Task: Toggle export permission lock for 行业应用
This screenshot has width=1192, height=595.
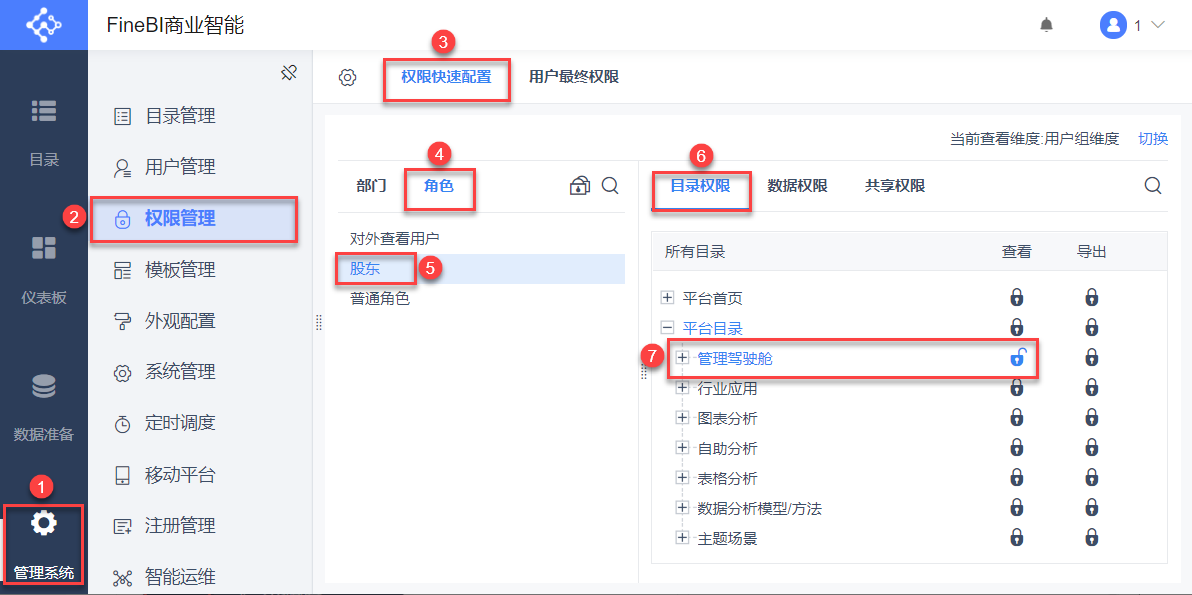Action: pyautogui.click(x=1092, y=388)
